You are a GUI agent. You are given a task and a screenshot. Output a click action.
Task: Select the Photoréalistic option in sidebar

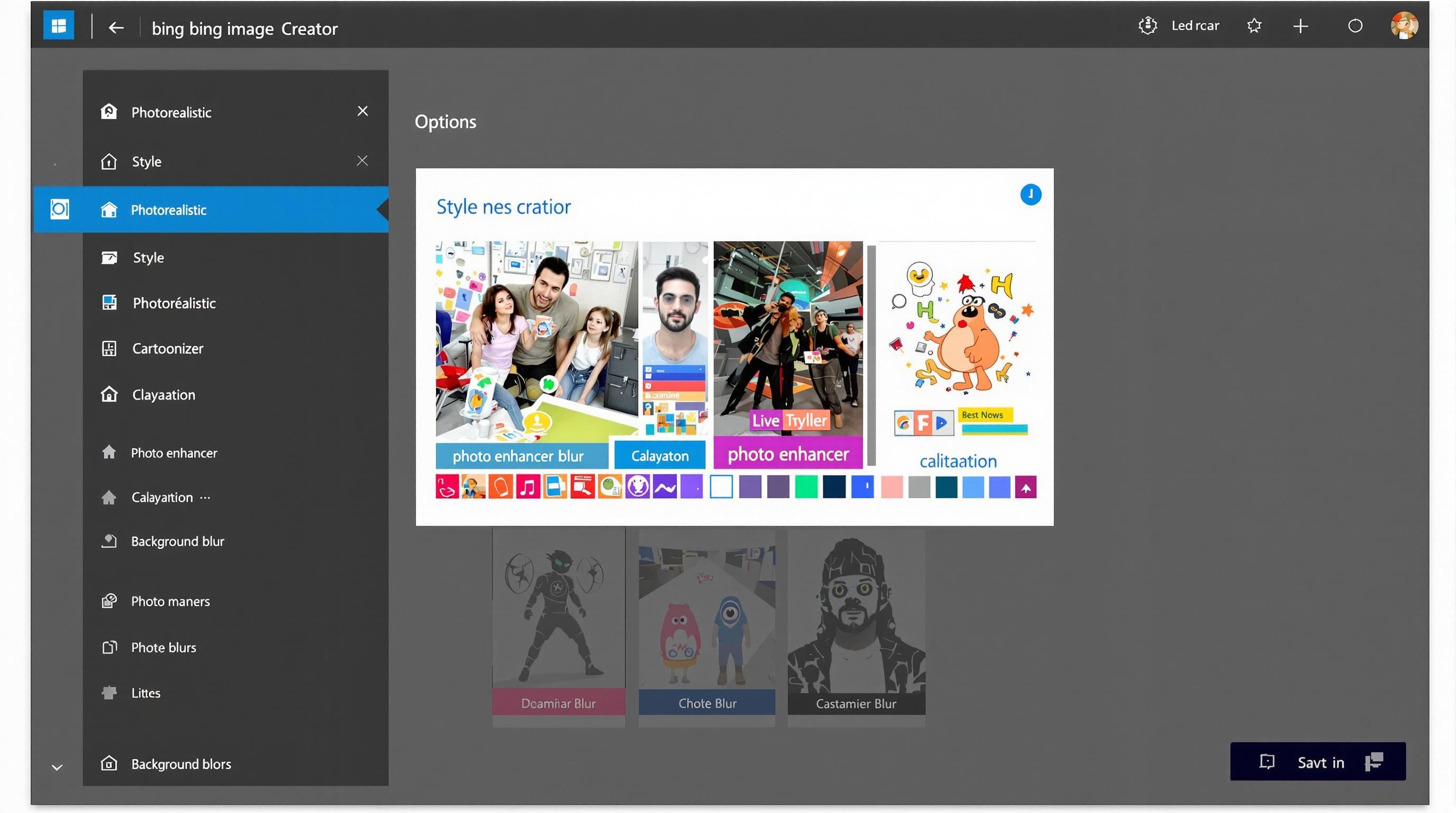[x=174, y=303]
